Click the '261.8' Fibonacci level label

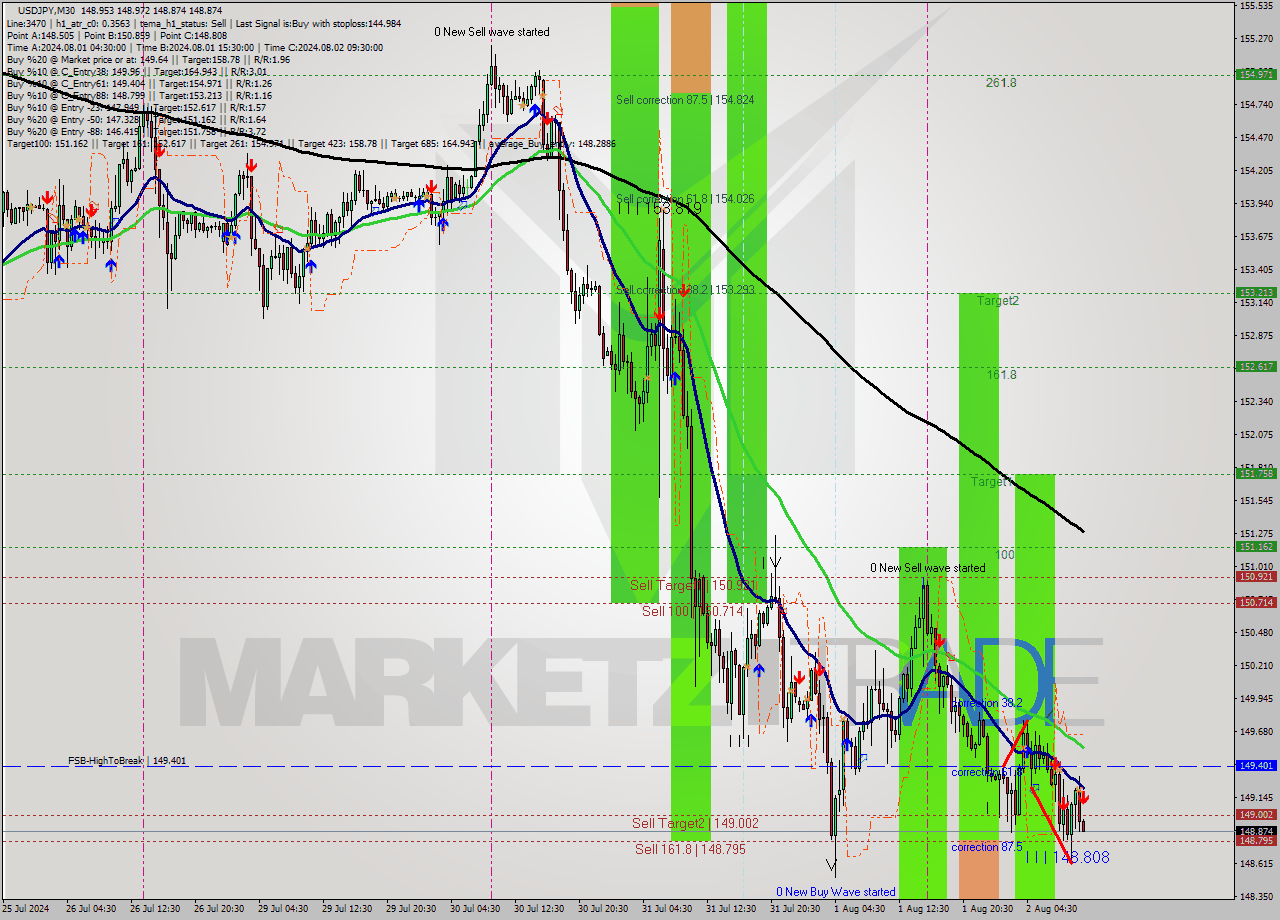click(1001, 83)
